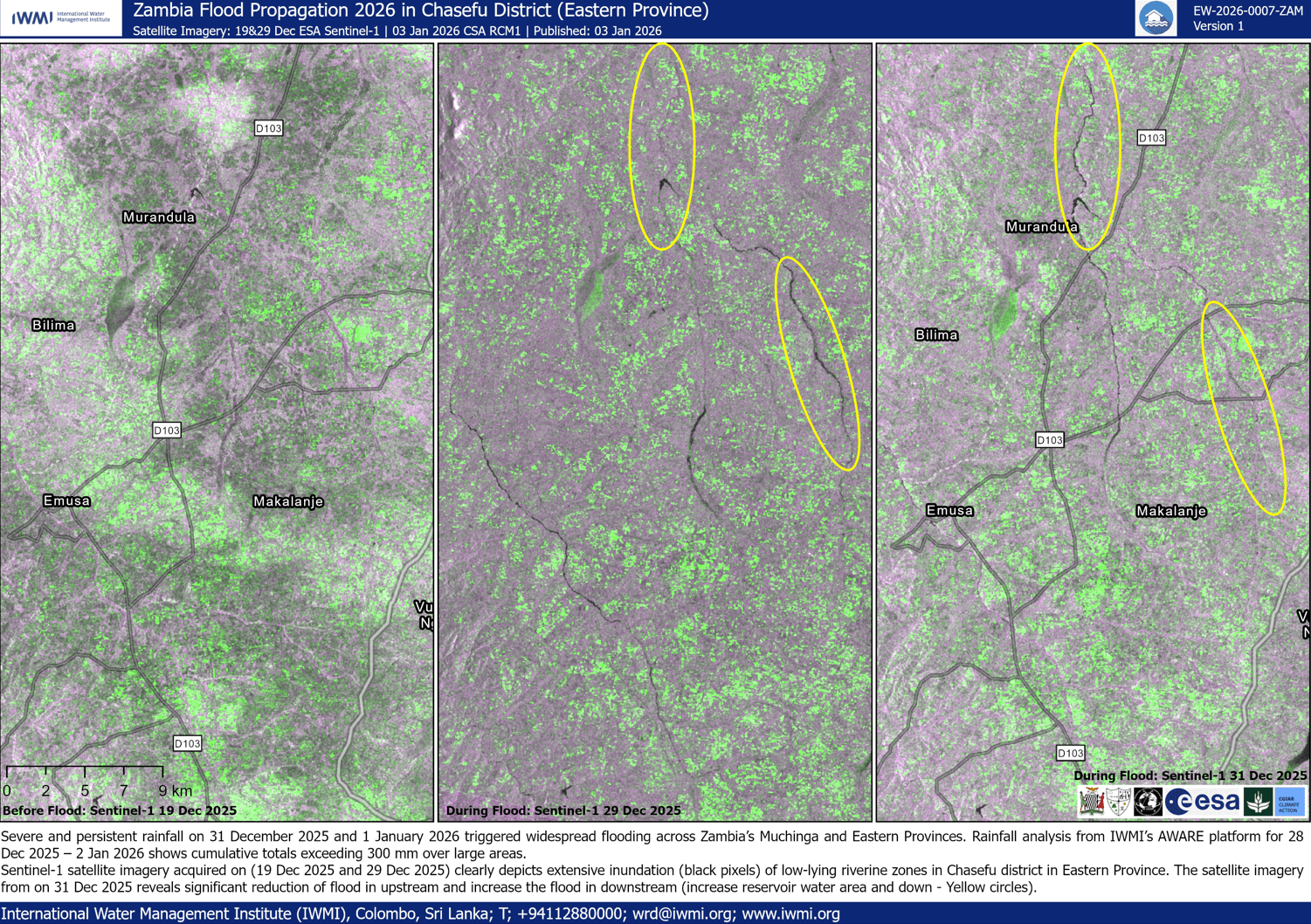Click the Bilima label in the right map
Image resolution: width=1311 pixels, height=924 pixels.
pyautogui.click(x=936, y=335)
